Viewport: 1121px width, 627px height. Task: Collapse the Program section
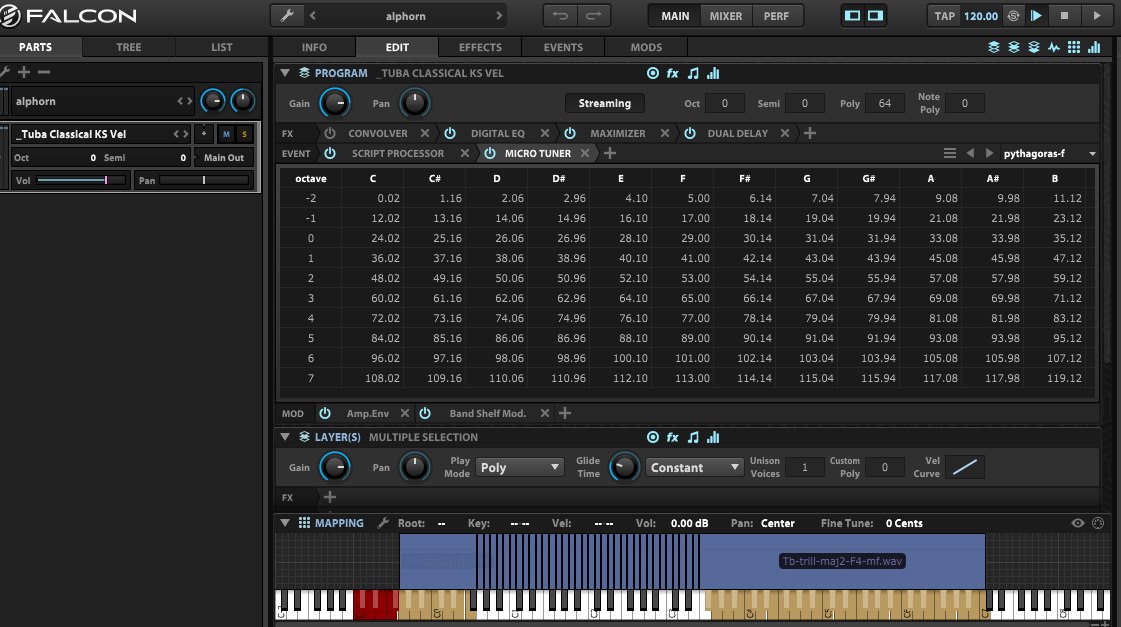click(x=285, y=73)
